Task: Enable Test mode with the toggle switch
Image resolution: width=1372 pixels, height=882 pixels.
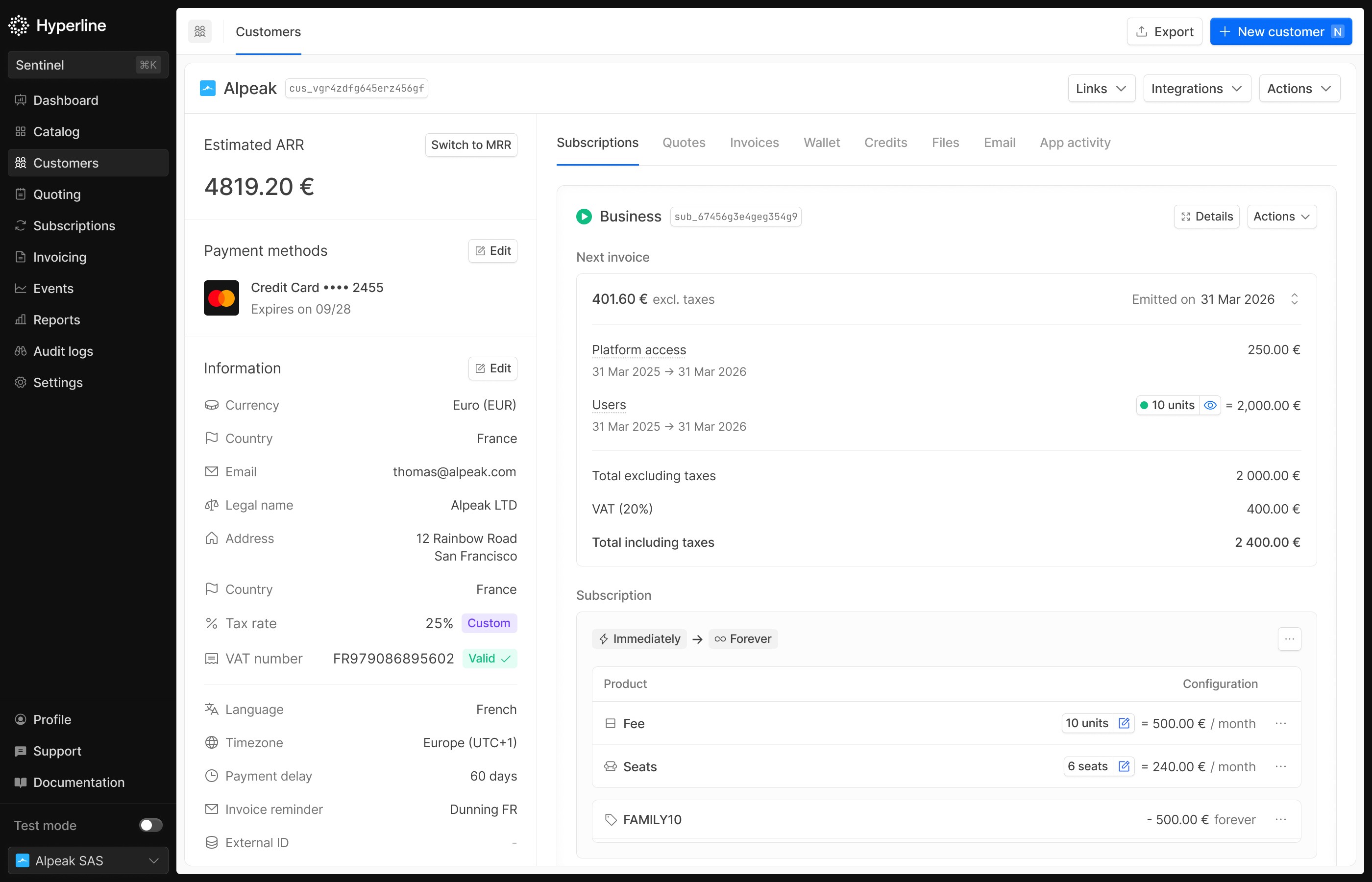Action: click(x=150, y=825)
